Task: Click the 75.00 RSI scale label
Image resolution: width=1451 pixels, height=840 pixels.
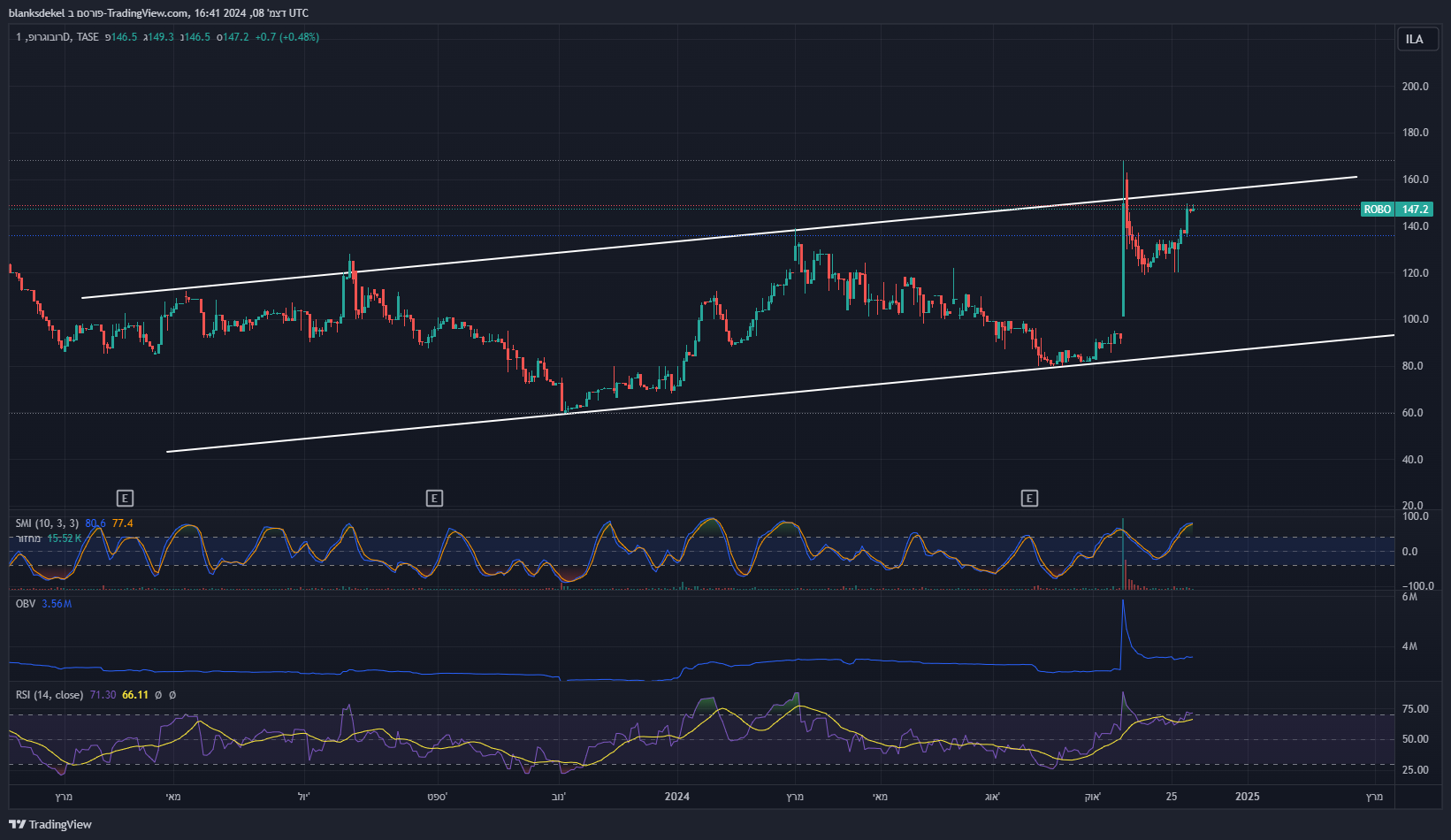Action: [1416, 709]
